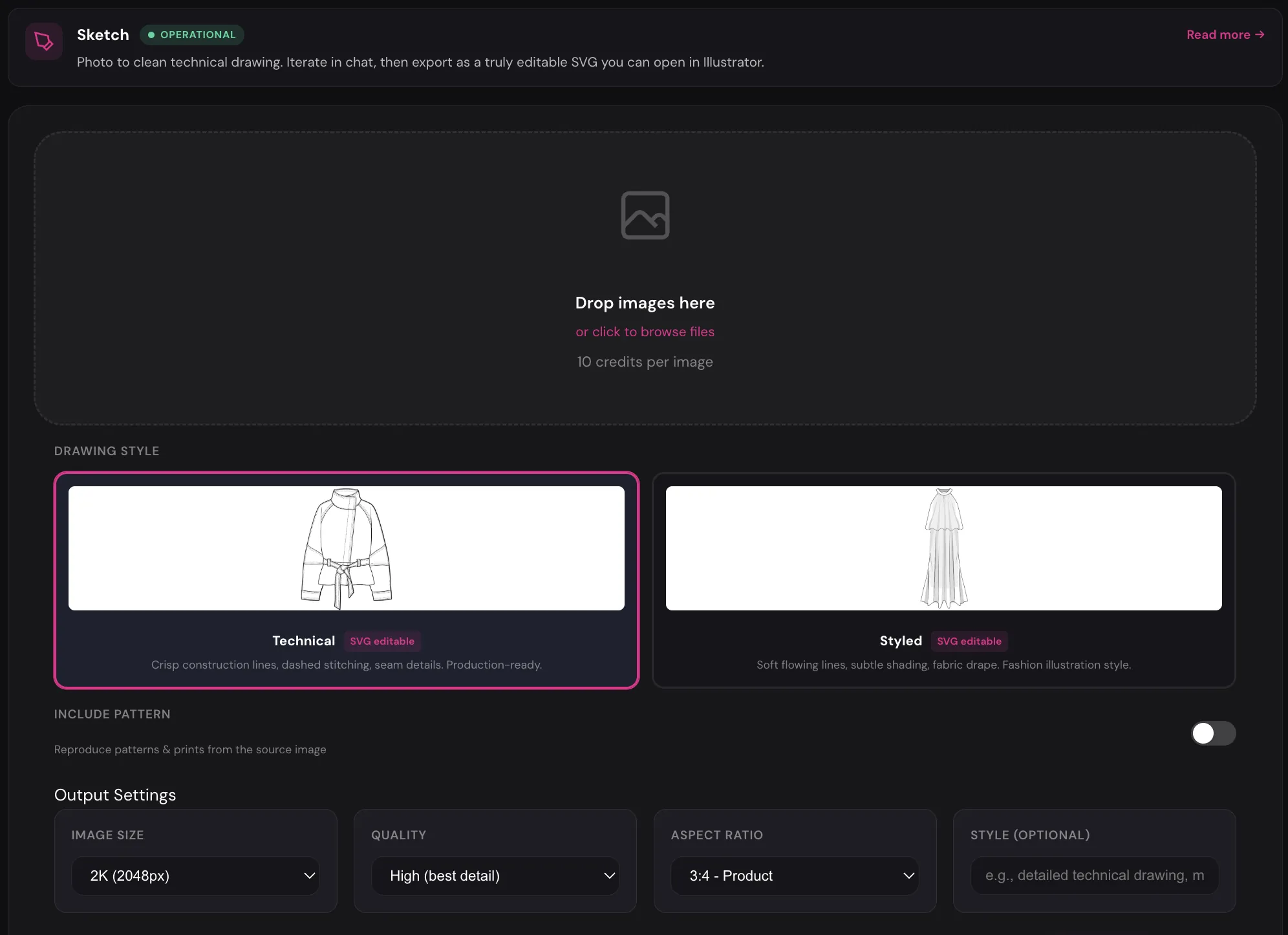Click 'Soft flowing lines' description text
This screenshot has width=1288, height=935.
(944, 665)
